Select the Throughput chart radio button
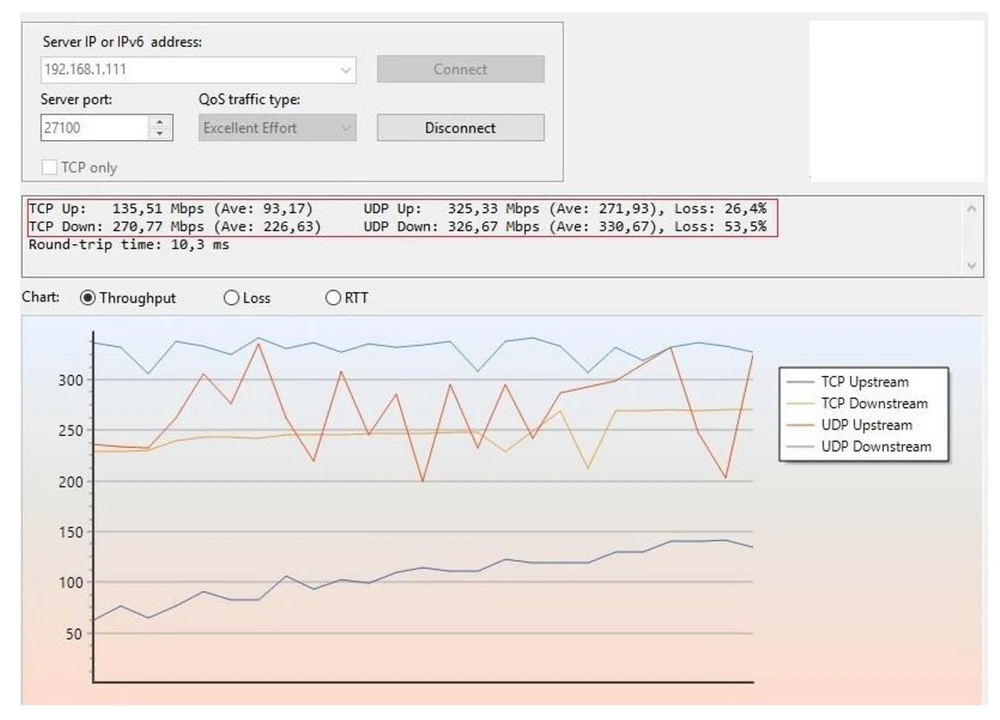Screen dimensions: 1000x720 tap(88, 298)
